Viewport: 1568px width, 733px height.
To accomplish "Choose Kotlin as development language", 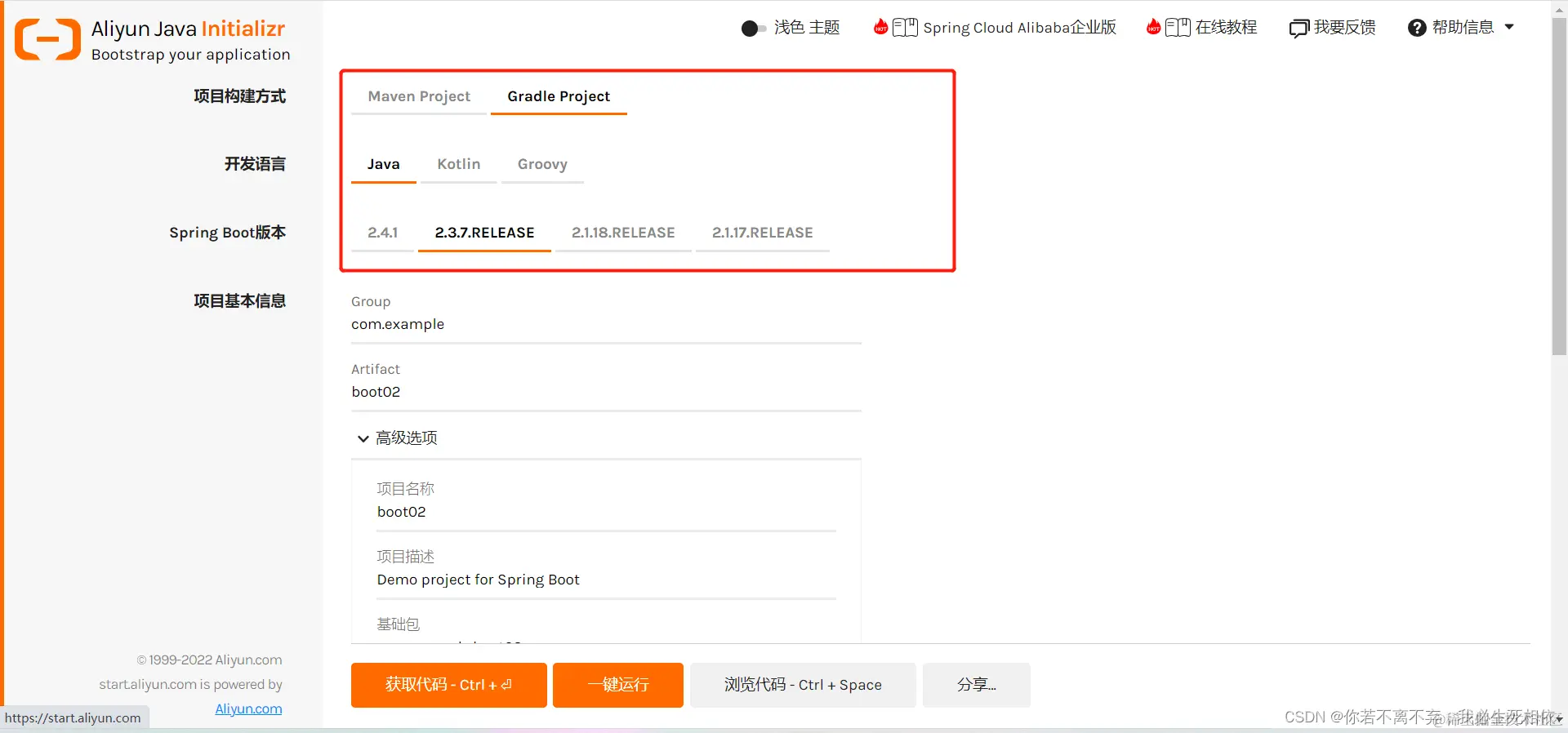I will (459, 164).
